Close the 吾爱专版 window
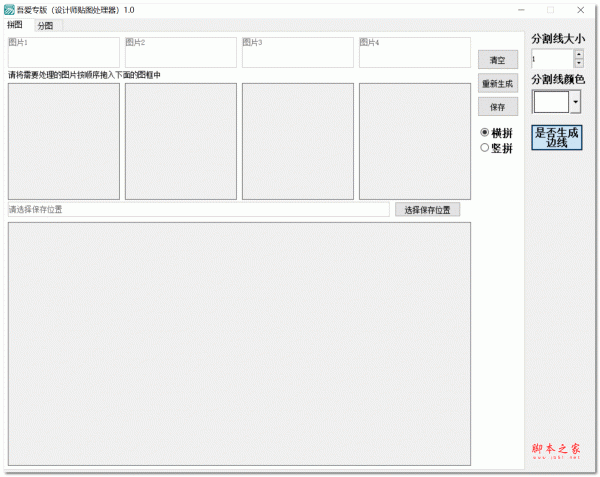600x477 pixels. [580, 10]
